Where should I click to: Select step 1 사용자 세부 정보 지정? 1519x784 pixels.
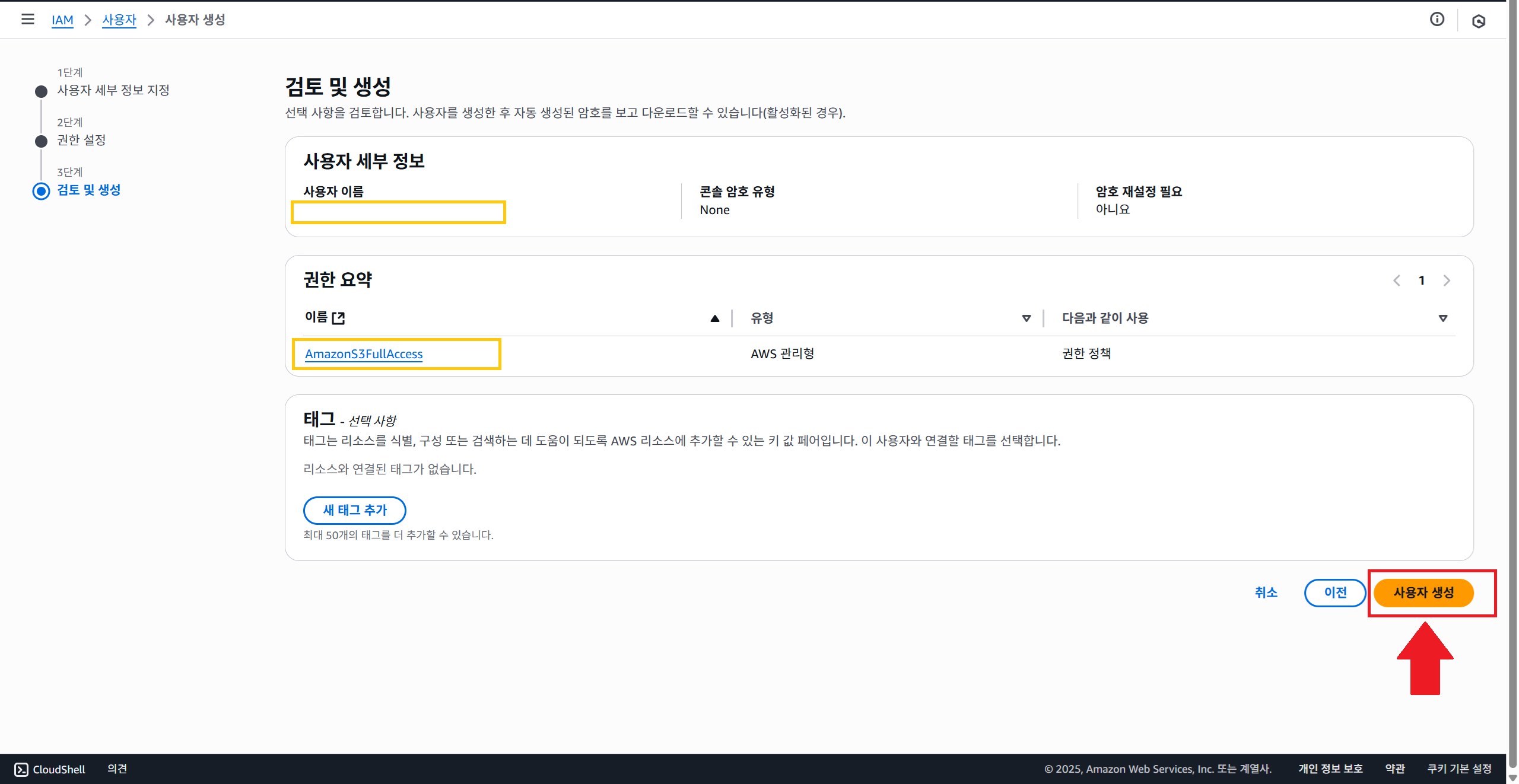113,90
